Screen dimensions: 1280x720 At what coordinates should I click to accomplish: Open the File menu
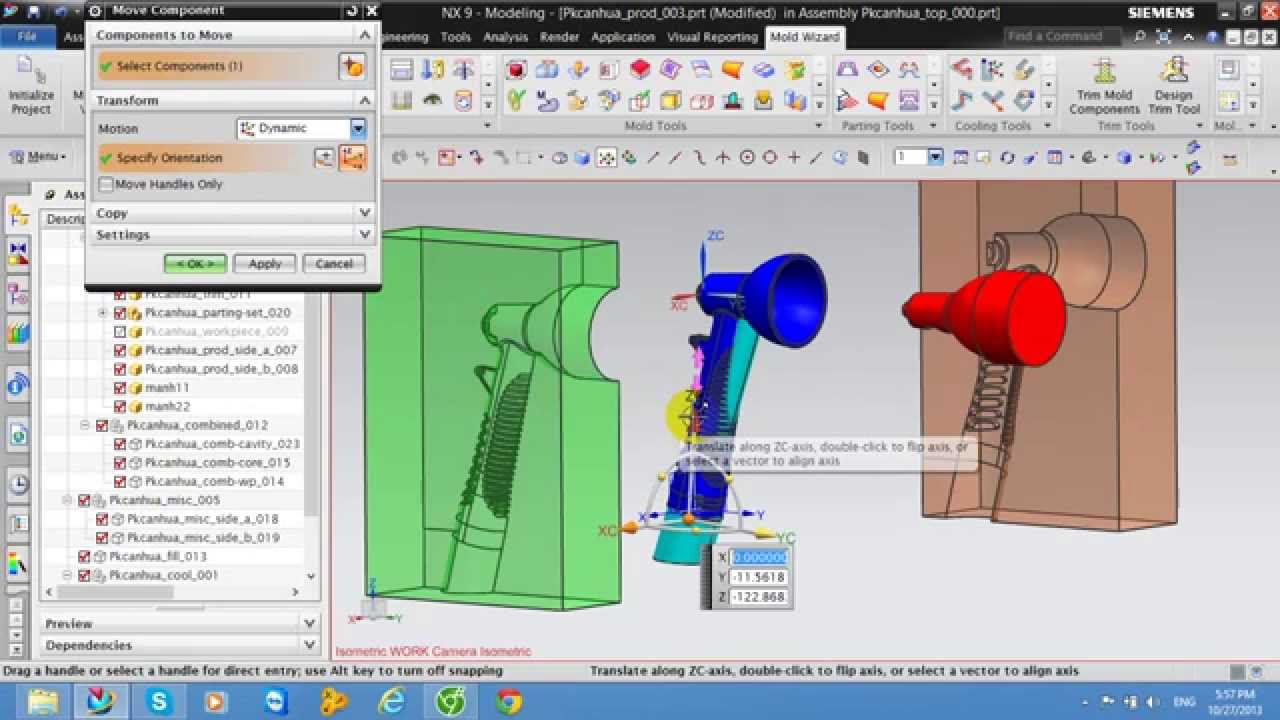27,37
